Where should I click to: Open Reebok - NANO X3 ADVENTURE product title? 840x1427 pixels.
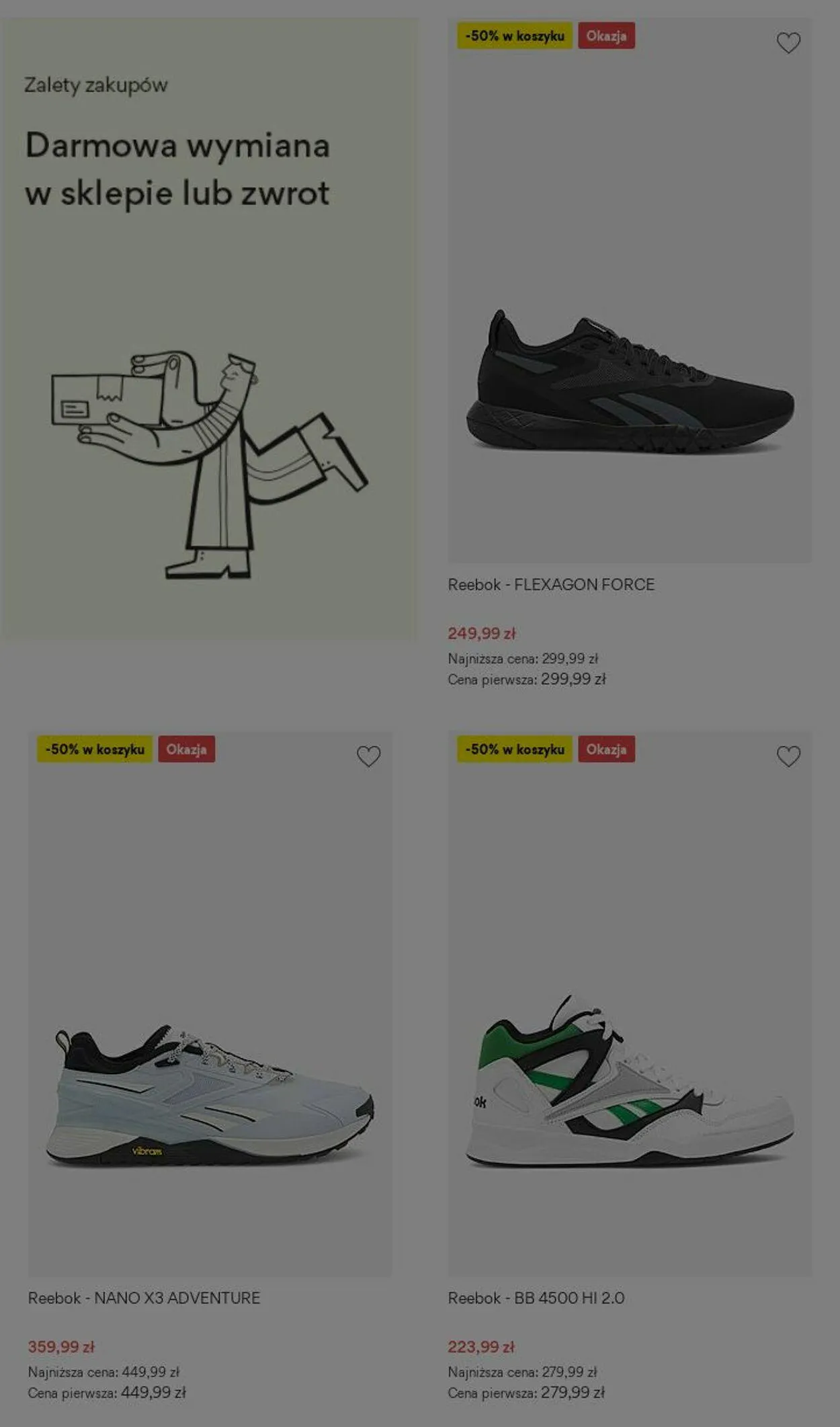click(x=144, y=1298)
